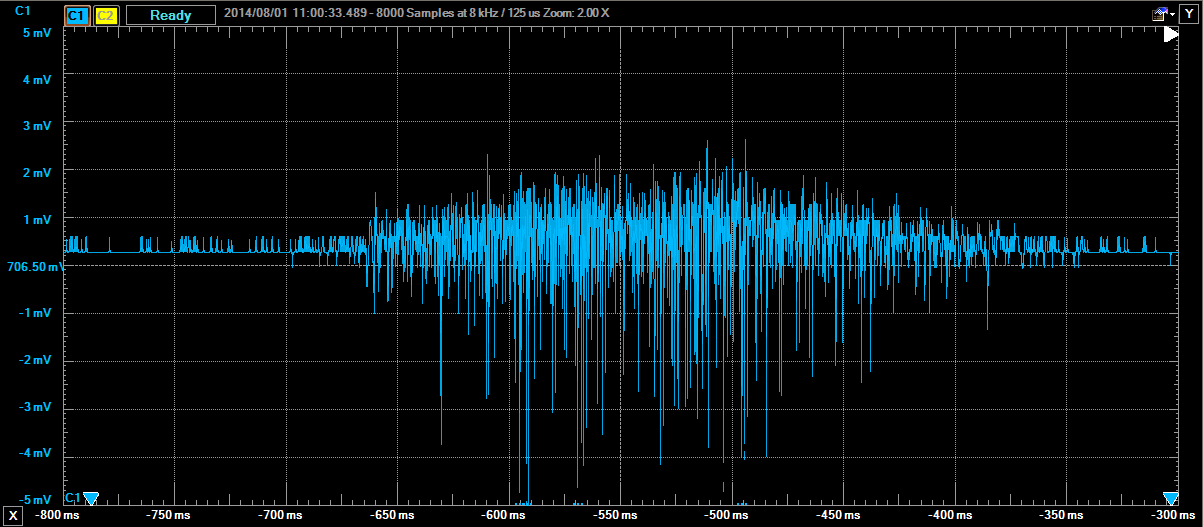Toggle channel C2 yellow button
The image size is (1203, 527).
[106, 15]
